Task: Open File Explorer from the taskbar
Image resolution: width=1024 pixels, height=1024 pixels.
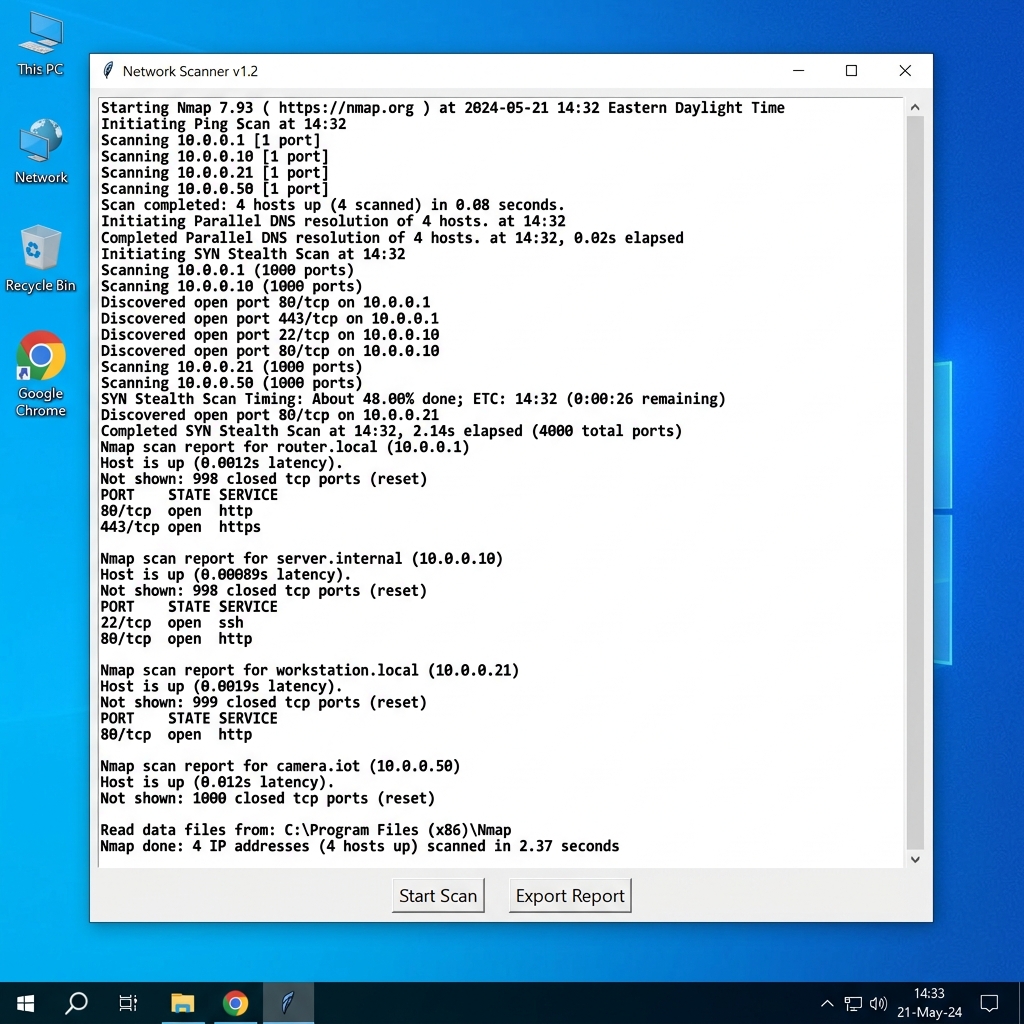Action: click(182, 1002)
